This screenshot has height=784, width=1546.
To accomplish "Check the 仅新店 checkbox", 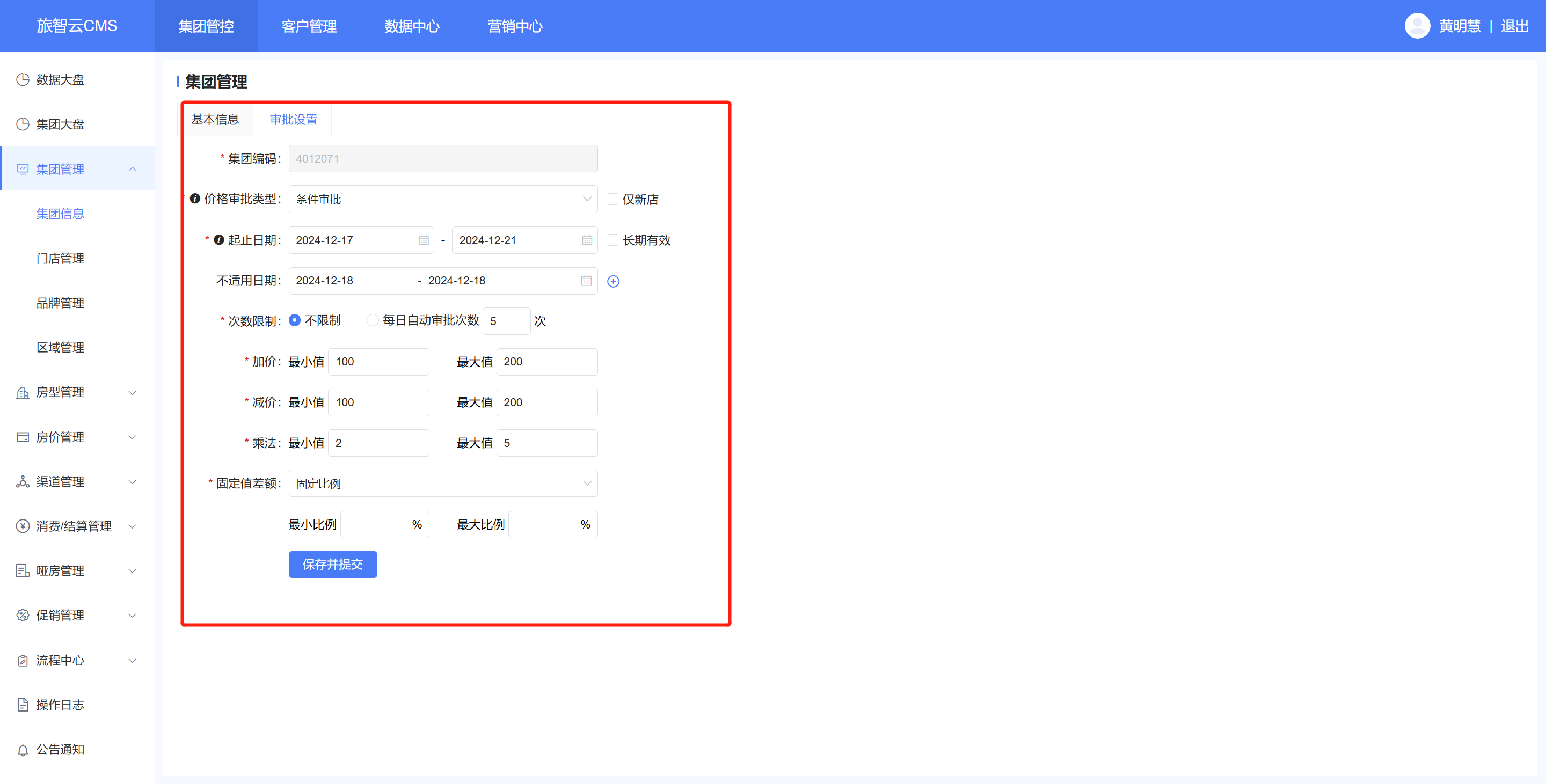I will (x=612, y=199).
